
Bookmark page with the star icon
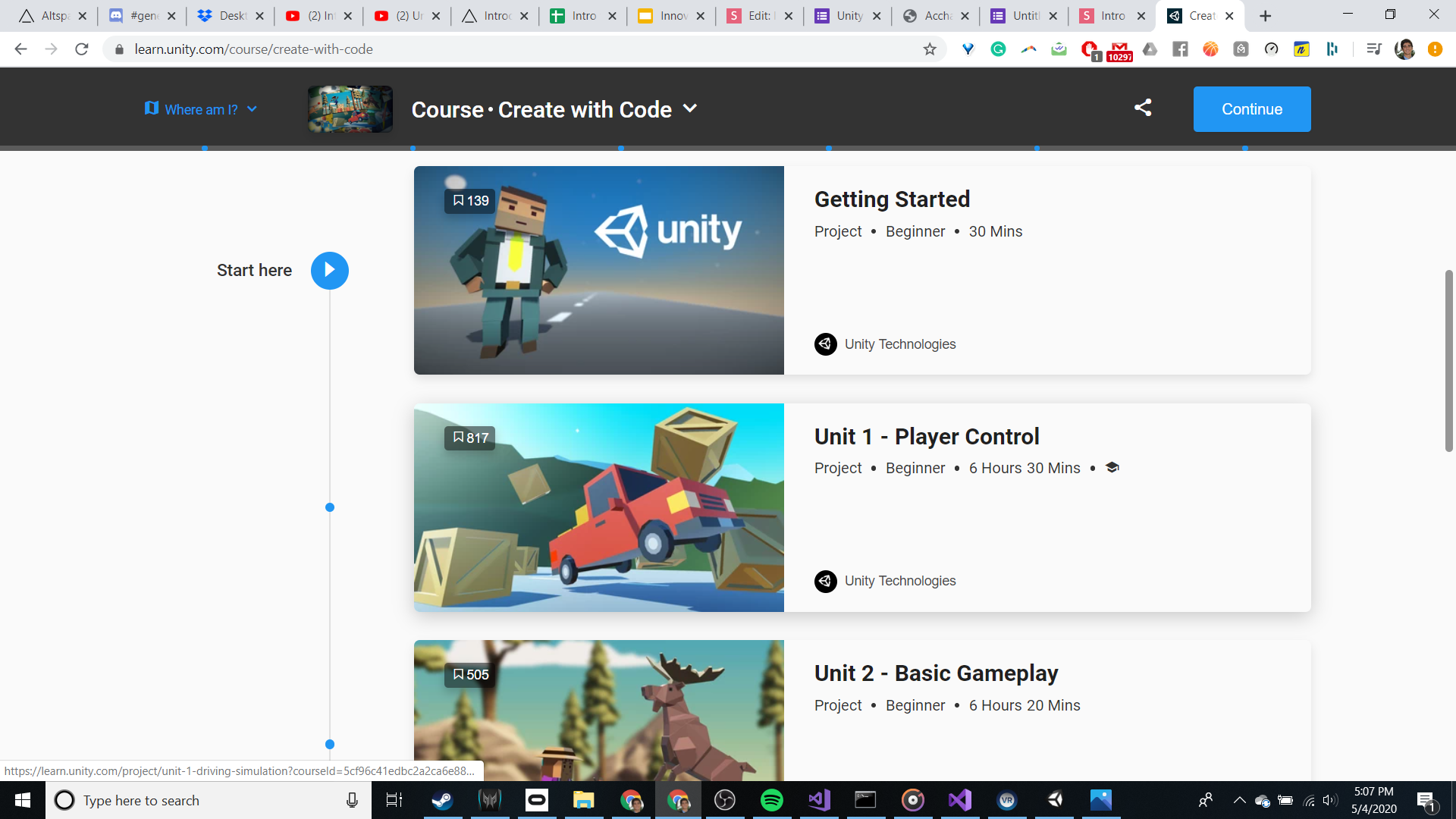tap(930, 49)
